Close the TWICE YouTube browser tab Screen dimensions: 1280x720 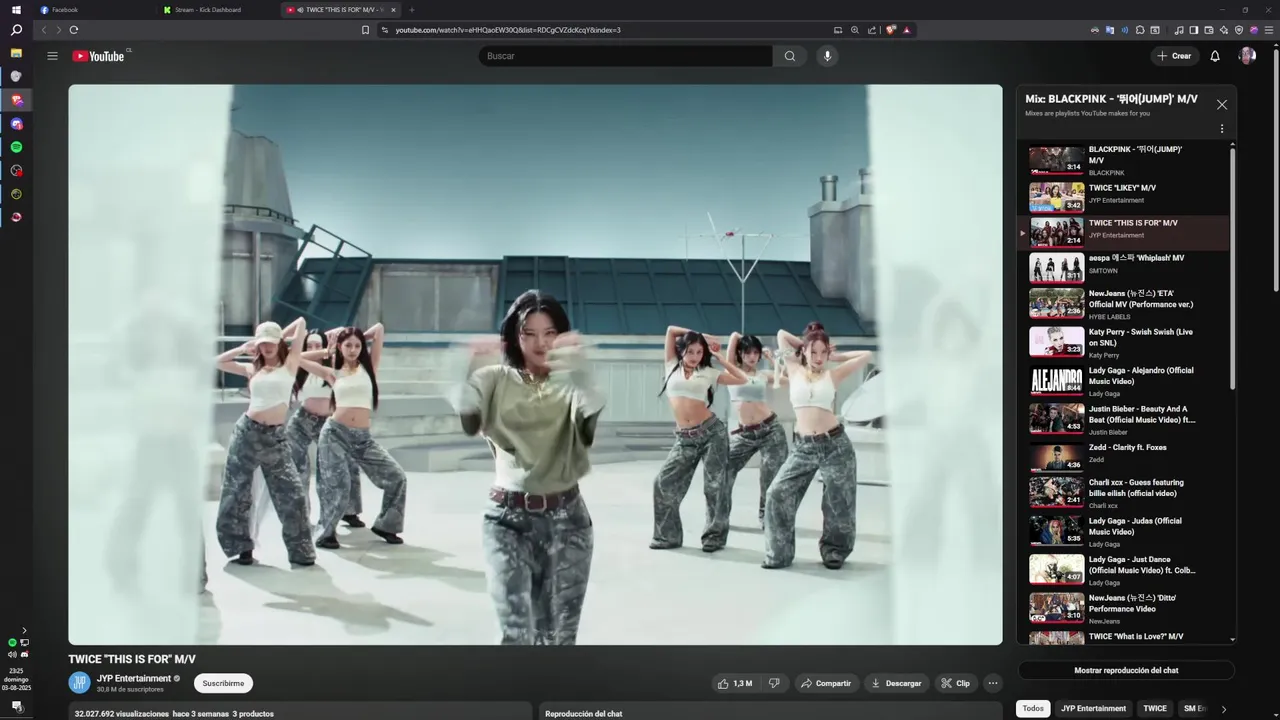coord(393,10)
